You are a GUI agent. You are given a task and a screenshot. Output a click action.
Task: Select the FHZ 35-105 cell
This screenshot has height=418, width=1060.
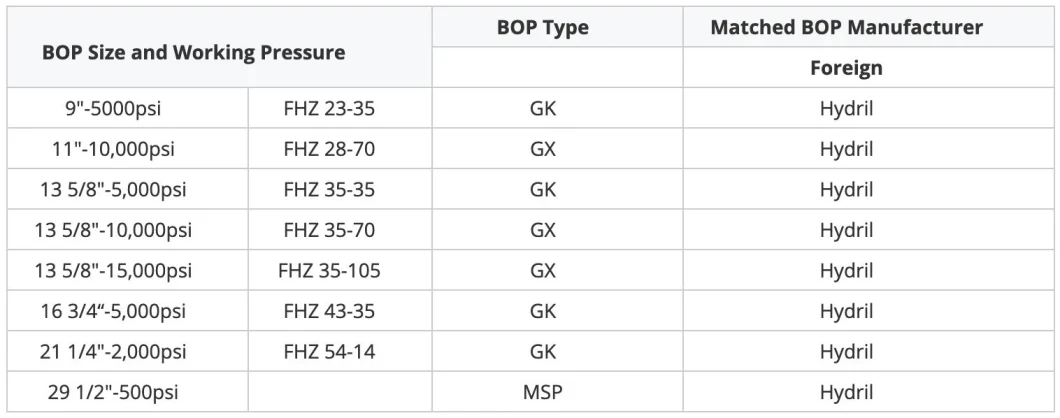tap(329, 270)
